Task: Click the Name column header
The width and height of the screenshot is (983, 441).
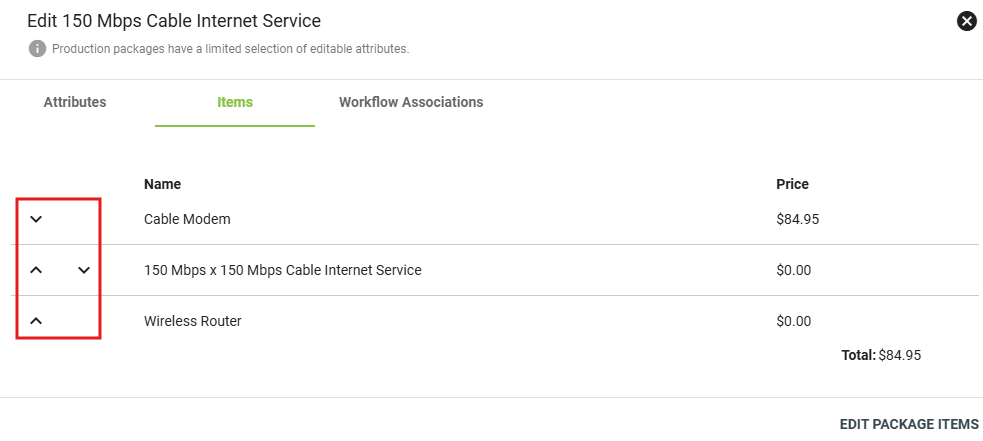Action: pyautogui.click(x=162, y=184)
